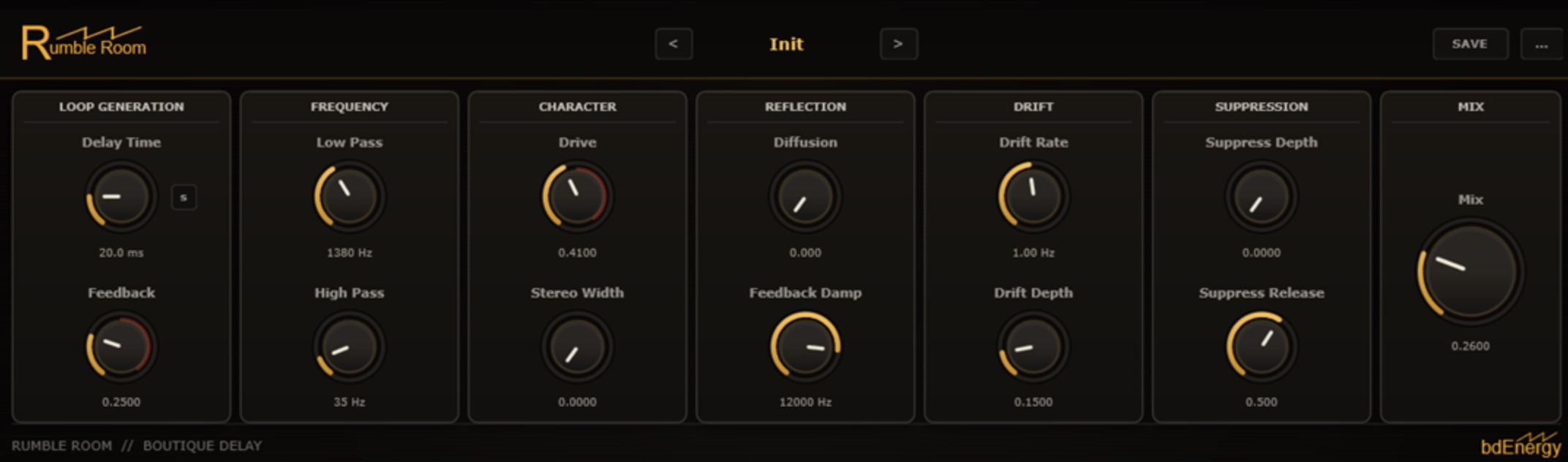The image size is (1568, 462).
Task: Click the High Pass label
Action: click(350, 293)
